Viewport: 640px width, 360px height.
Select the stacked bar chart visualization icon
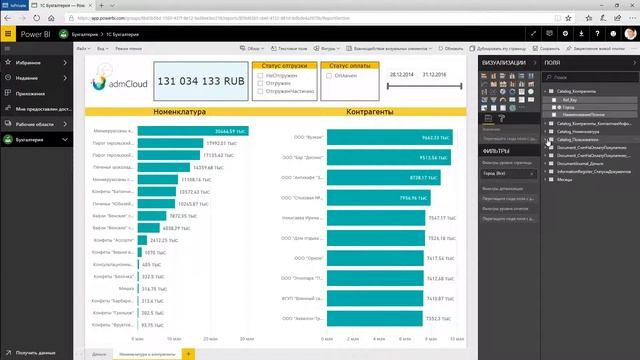pyautogui.click(x=484, y=76)
